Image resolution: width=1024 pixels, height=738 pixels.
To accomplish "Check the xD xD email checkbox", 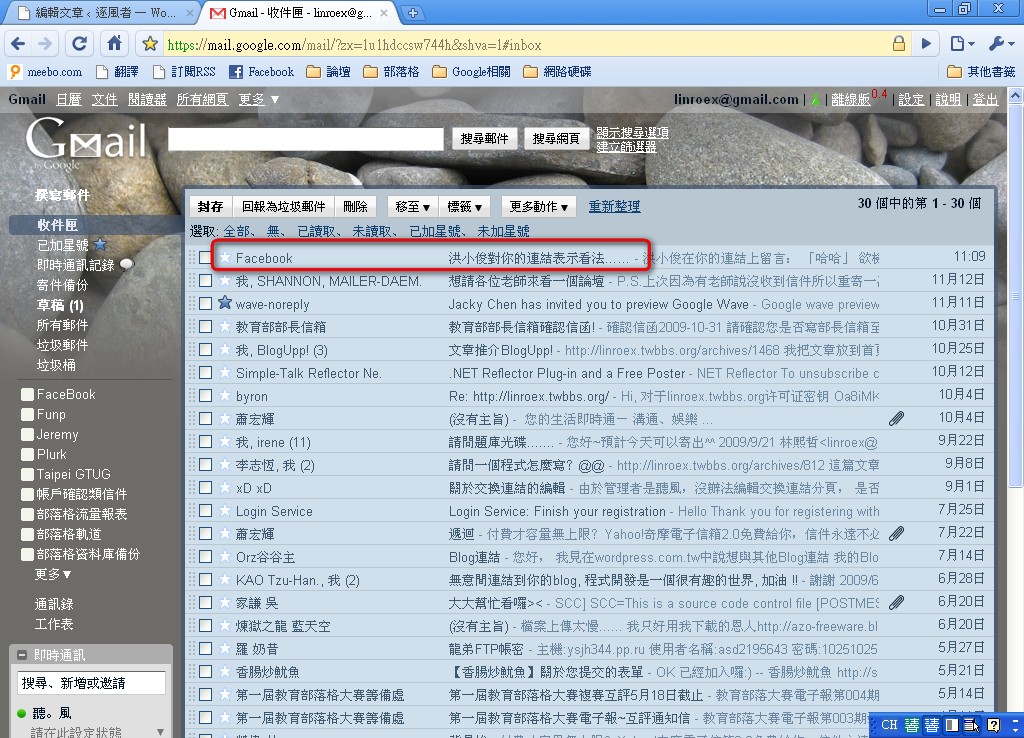I will pyautogui.click(x=206, y=487).
